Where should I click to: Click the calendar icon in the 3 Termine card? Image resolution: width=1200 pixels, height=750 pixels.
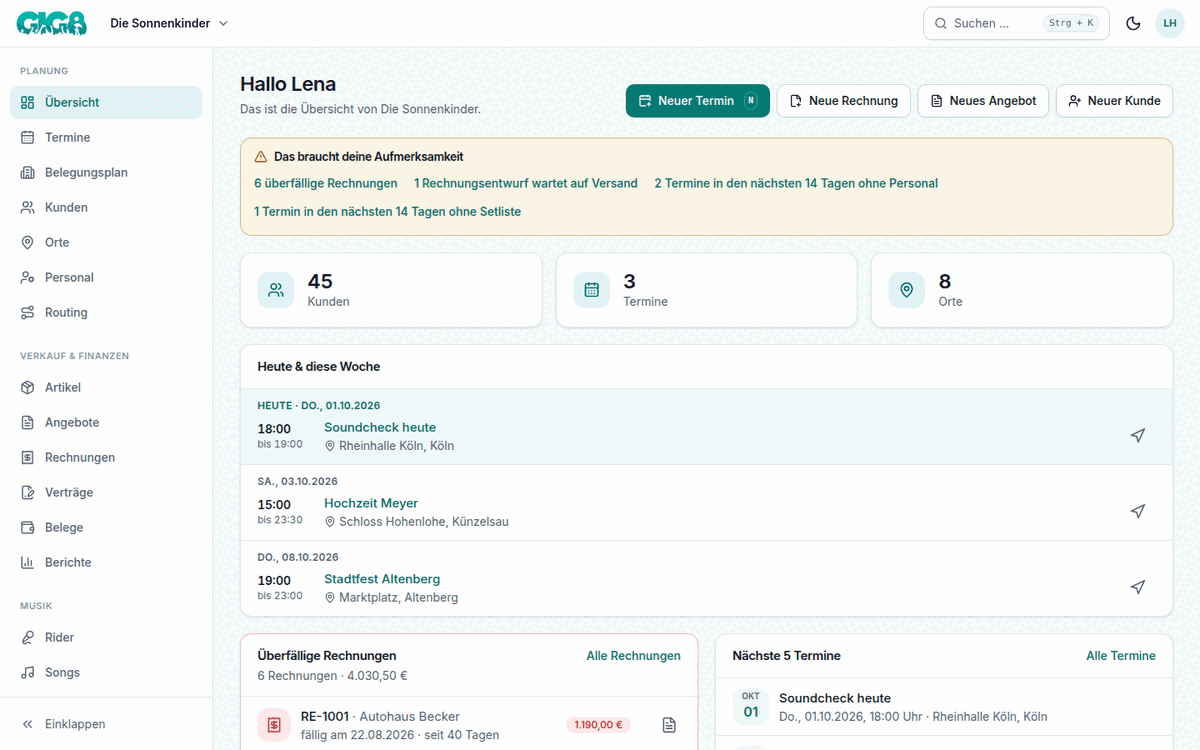[591, 290]
